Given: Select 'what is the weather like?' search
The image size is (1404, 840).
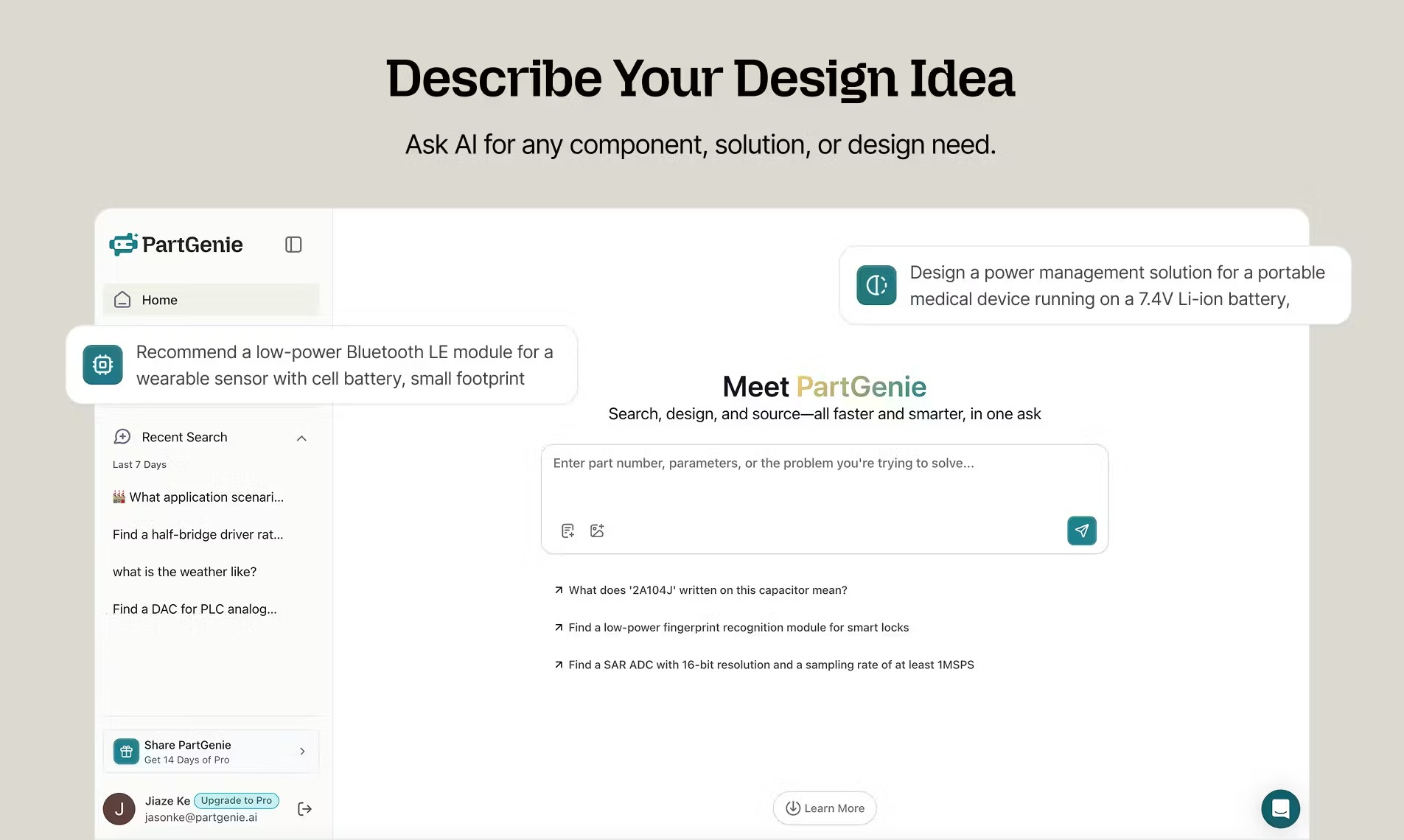Looking at the screenshot, I should (x=185, y=572).
